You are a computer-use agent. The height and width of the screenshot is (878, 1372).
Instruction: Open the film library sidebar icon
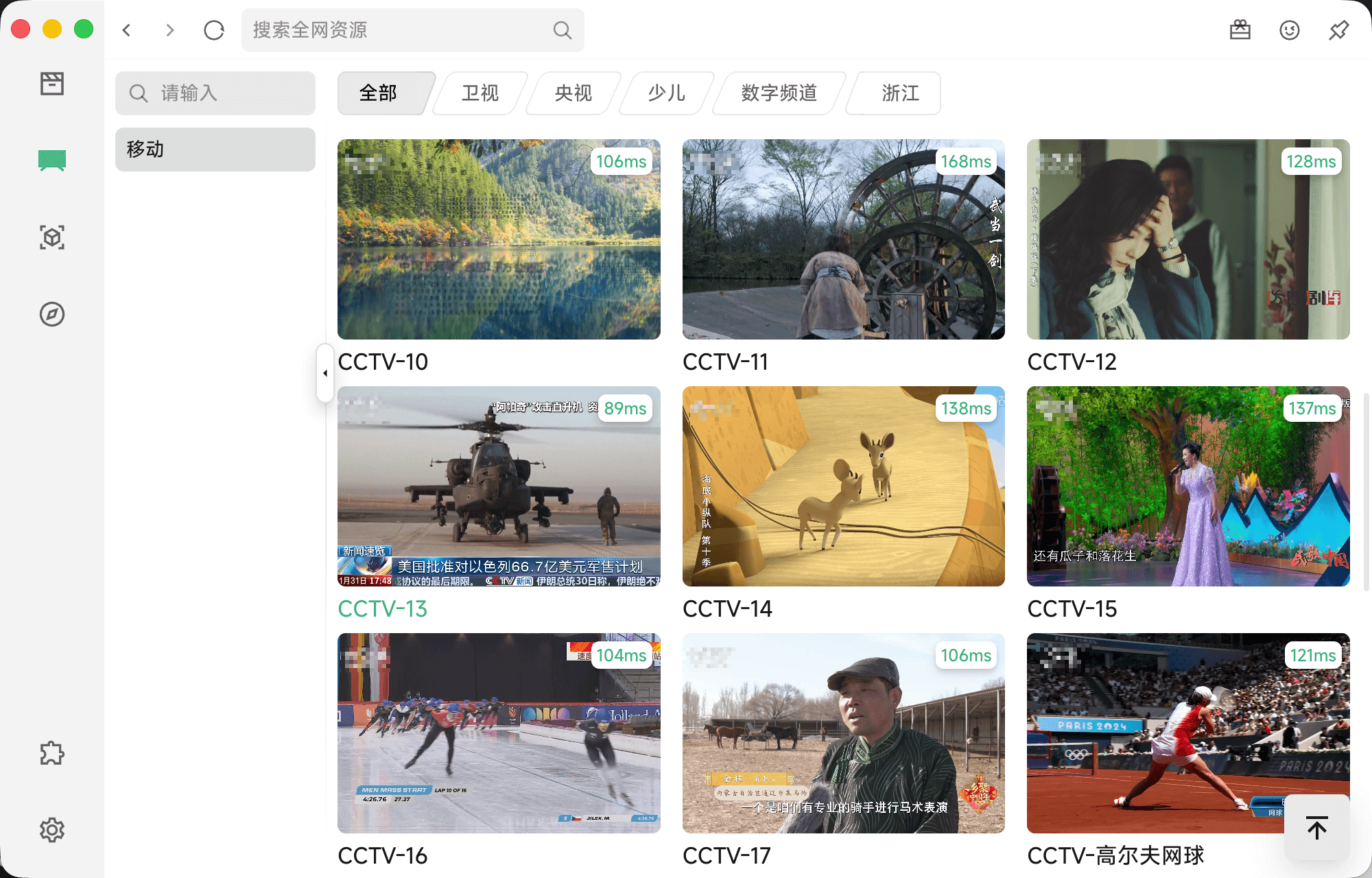(52, 84)
